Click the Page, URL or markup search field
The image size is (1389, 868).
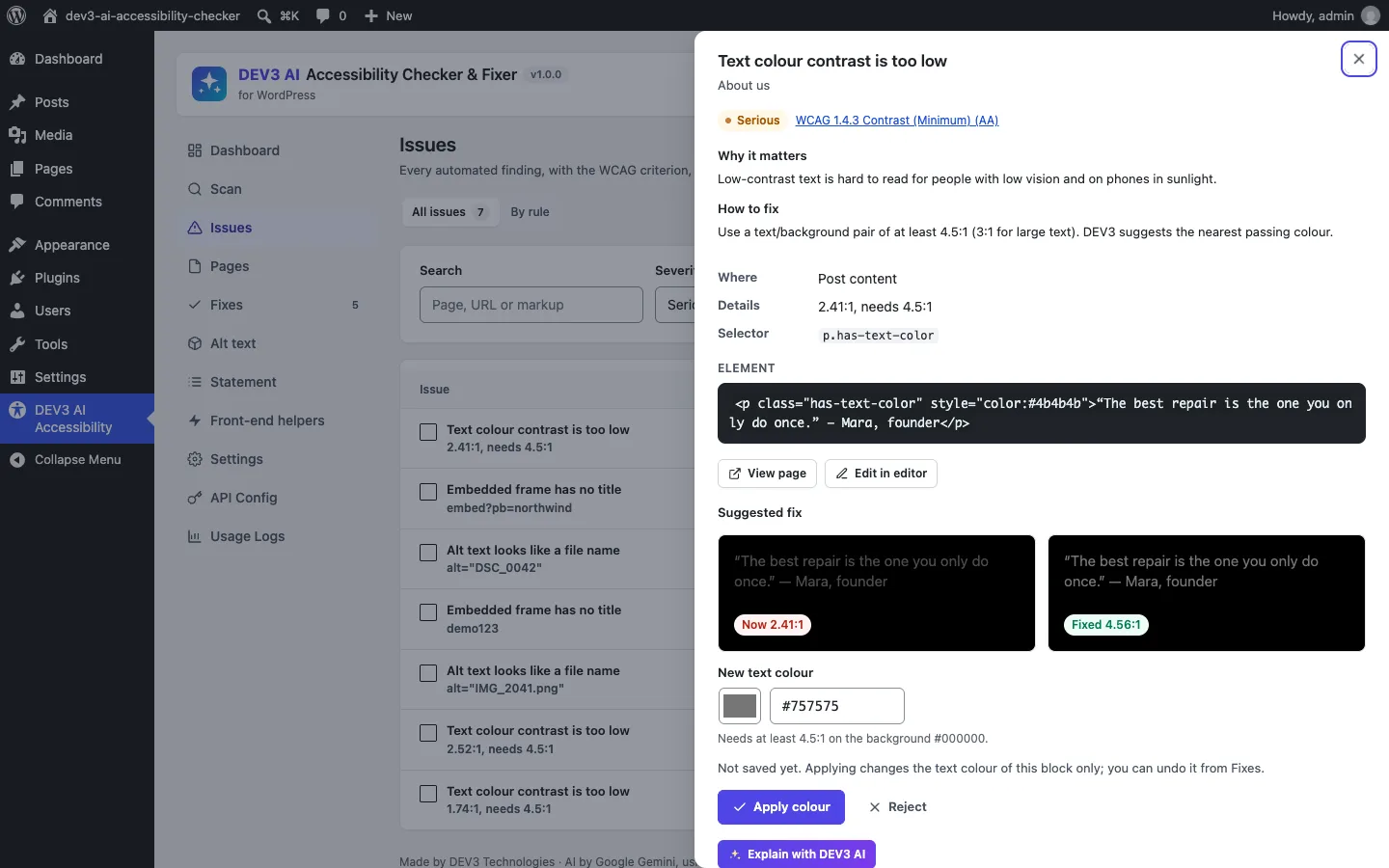coord(531,305)
